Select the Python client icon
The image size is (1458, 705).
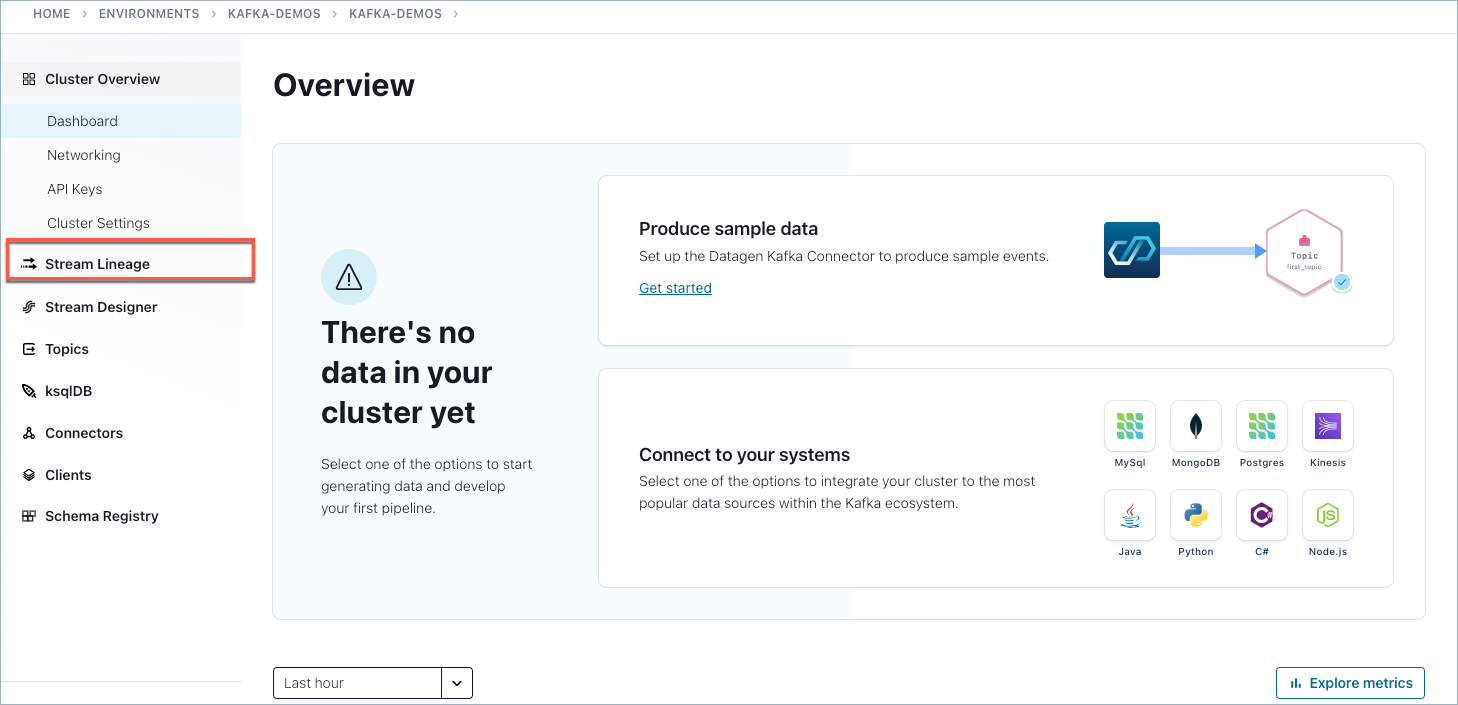[1195, 515]
